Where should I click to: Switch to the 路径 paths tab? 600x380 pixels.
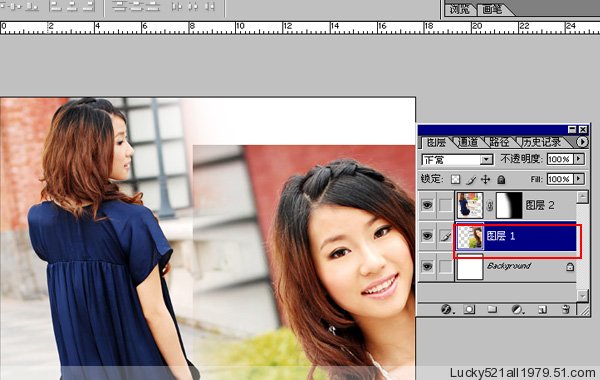point(499,142)
